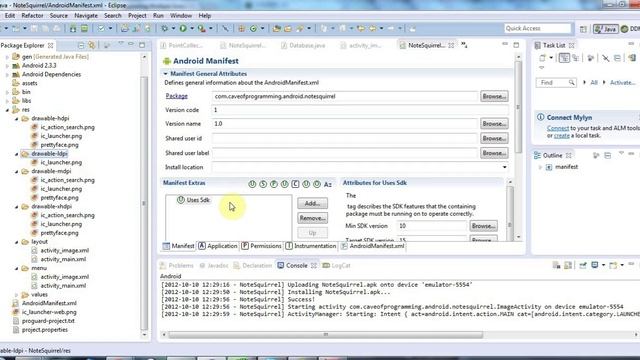This screenshot has height=360, width=640.
Task: Click the Open Type toolbar icon
Action: [277, 29]
